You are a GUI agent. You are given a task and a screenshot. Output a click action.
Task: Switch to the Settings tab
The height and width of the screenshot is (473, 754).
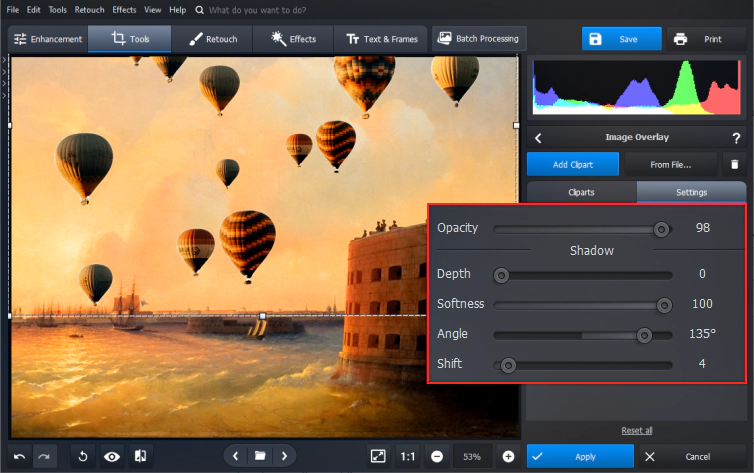point(691,192)
